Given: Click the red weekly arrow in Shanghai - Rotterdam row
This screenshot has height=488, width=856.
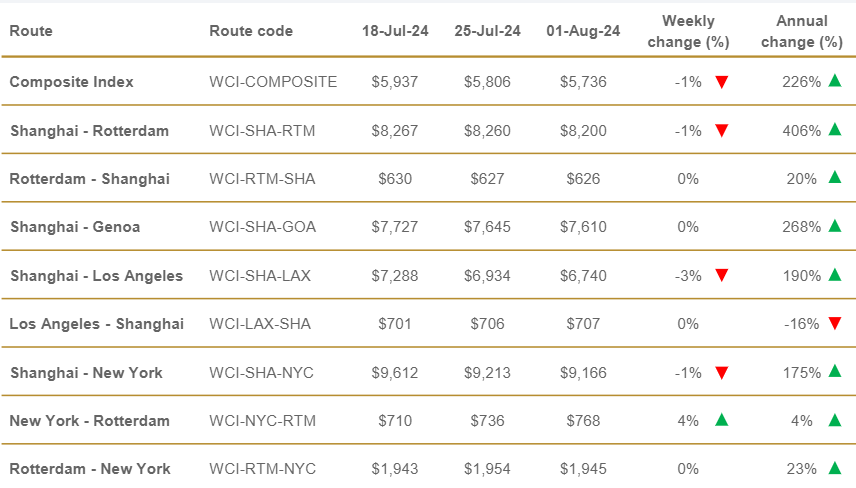Looking at the screenshot, I should pos(721,130).
